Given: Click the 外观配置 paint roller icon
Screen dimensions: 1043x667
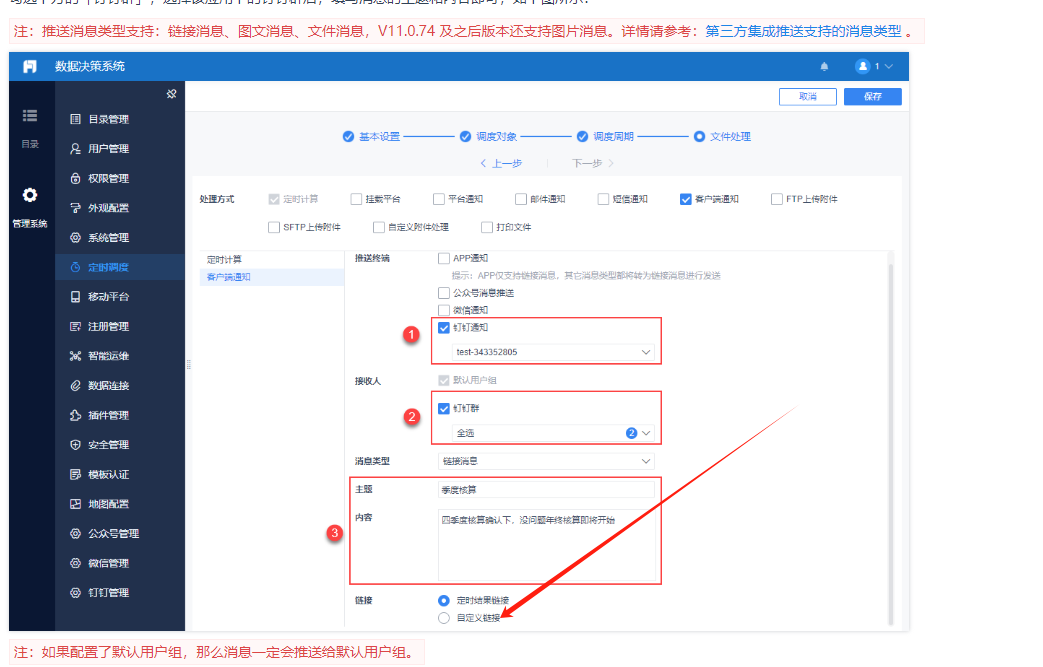Looking at the screenshot, I should [75, 207].
